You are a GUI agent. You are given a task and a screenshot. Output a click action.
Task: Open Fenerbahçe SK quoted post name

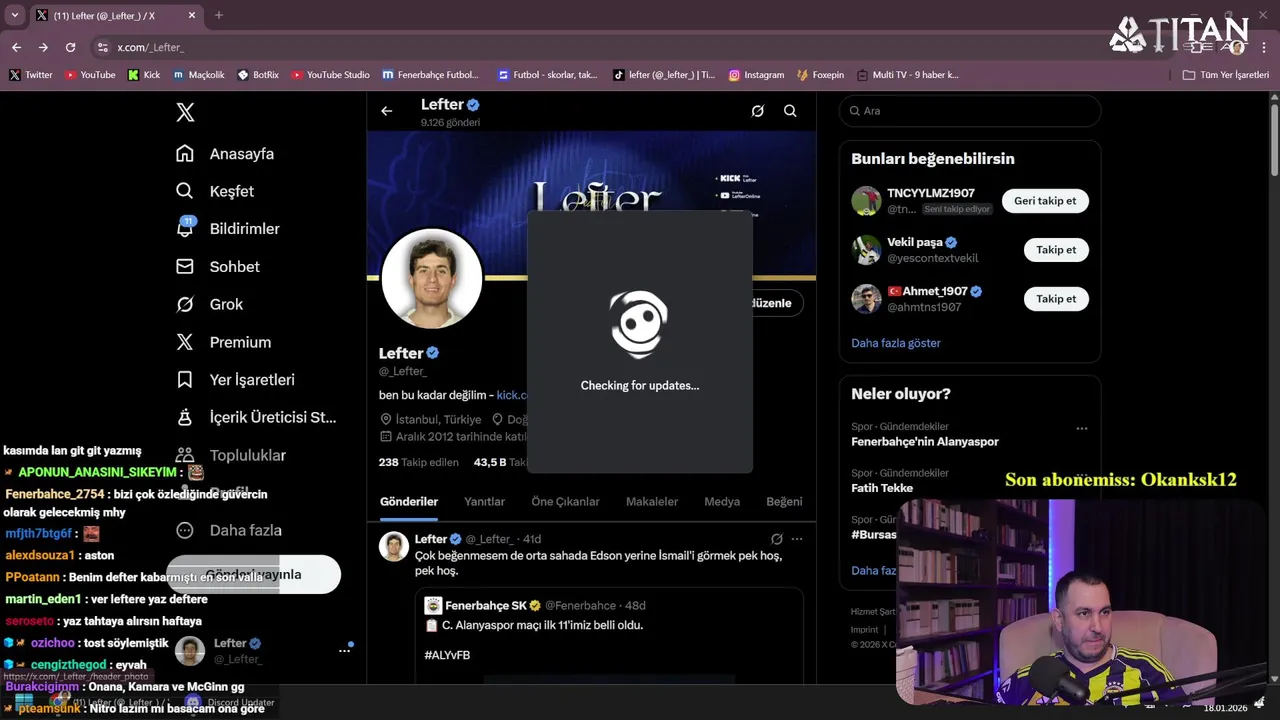486,606
